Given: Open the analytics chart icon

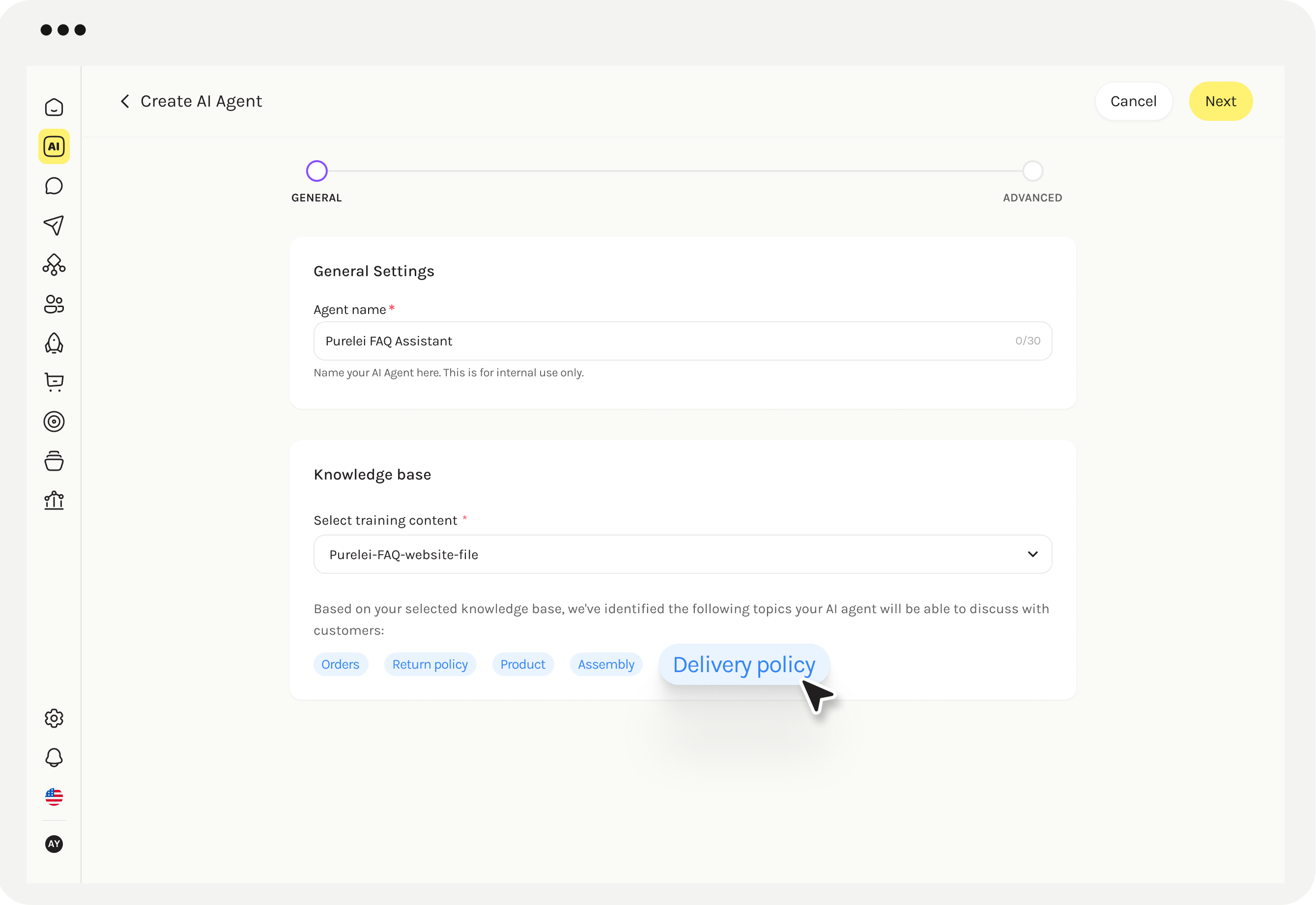Looking at the screenshot, I should 54,500.
